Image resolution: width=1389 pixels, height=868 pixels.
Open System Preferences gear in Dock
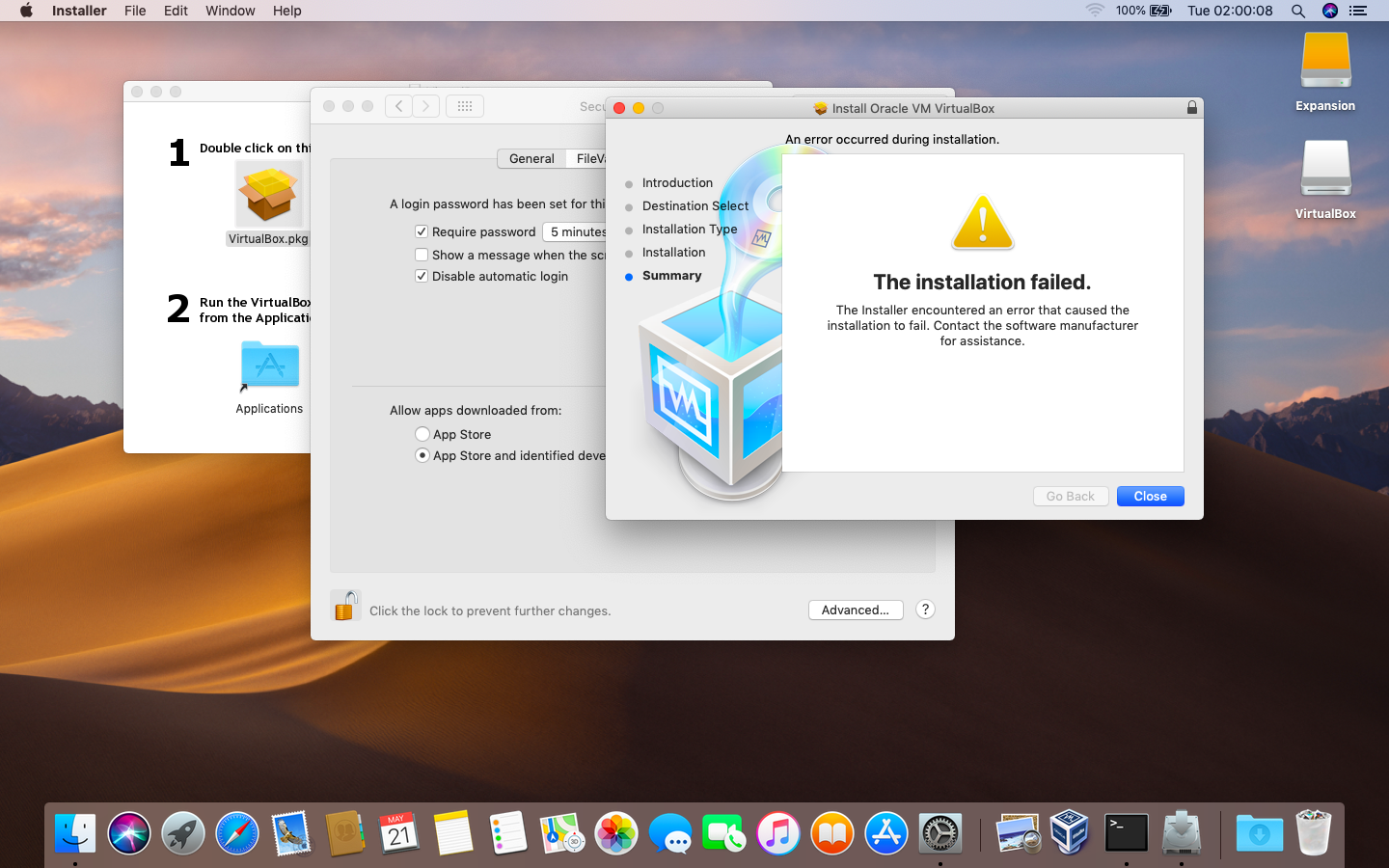940,833
